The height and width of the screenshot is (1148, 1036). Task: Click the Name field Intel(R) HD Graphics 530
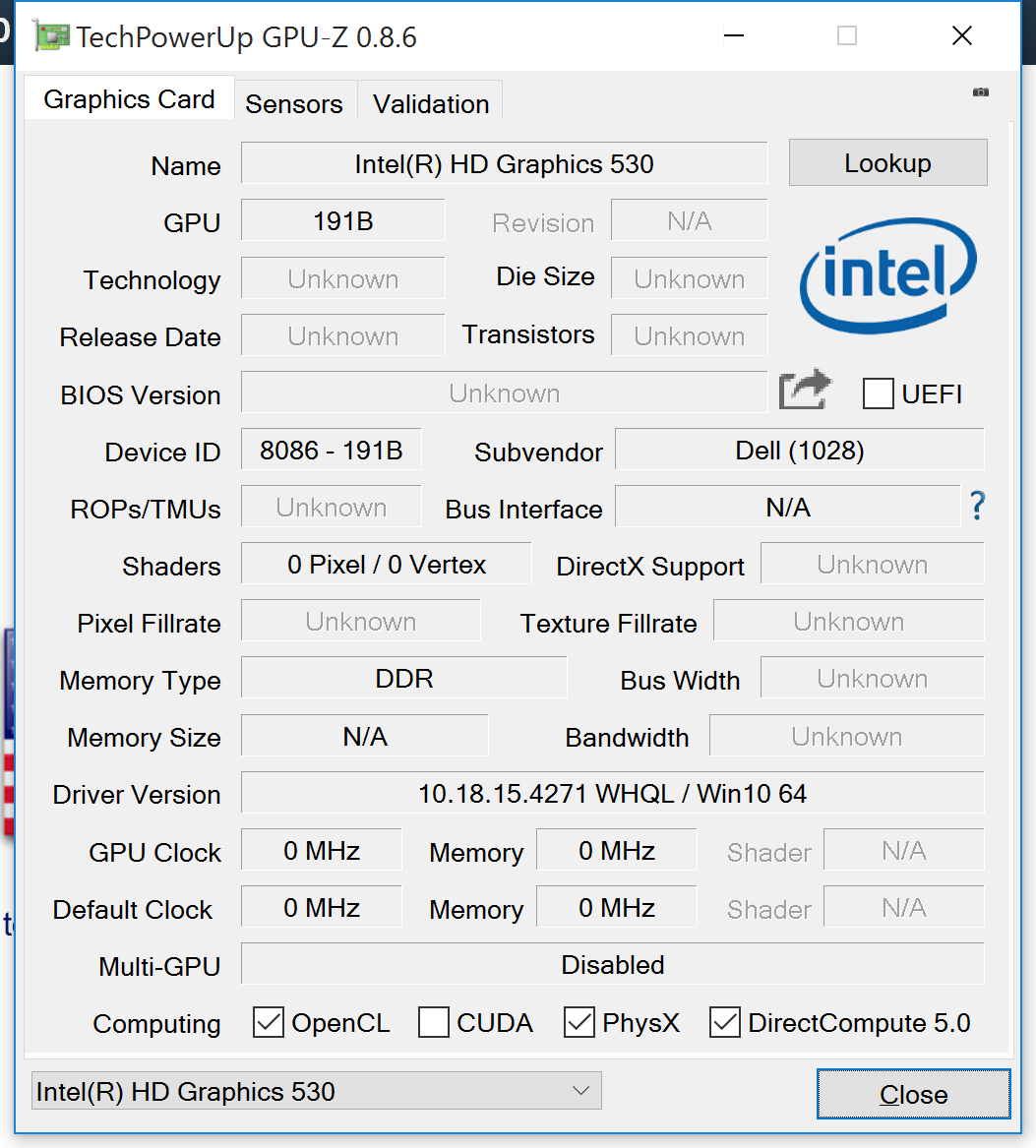pos(504,163)
